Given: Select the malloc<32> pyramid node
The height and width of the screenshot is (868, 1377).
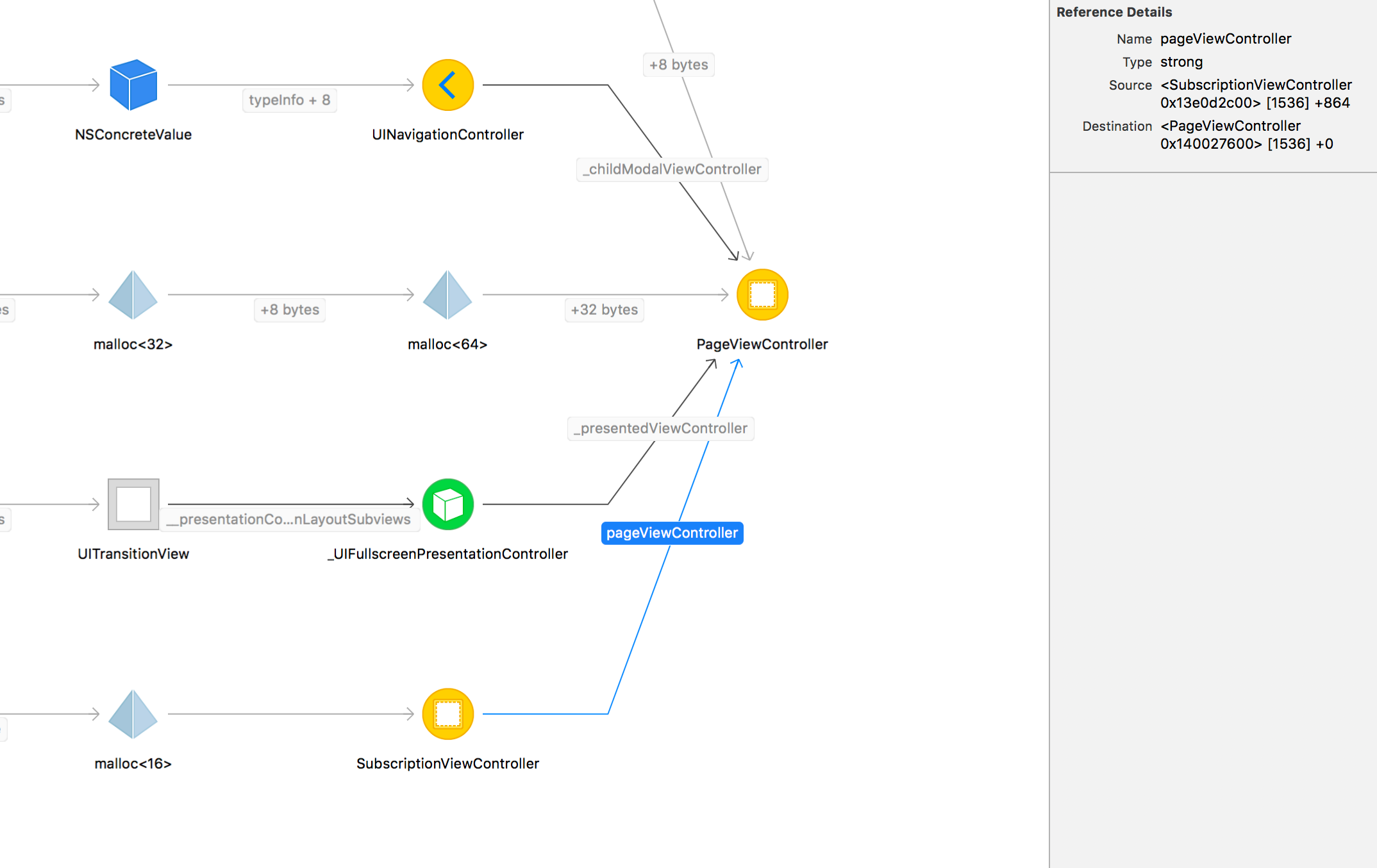Looking at the screenshot, I should point(133,294).
